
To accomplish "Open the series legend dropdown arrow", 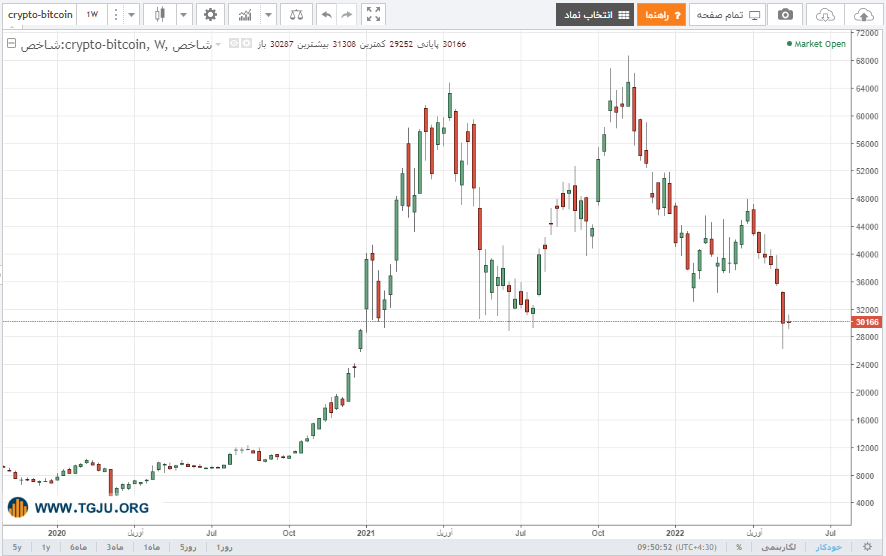I will [x=219, y=44].
